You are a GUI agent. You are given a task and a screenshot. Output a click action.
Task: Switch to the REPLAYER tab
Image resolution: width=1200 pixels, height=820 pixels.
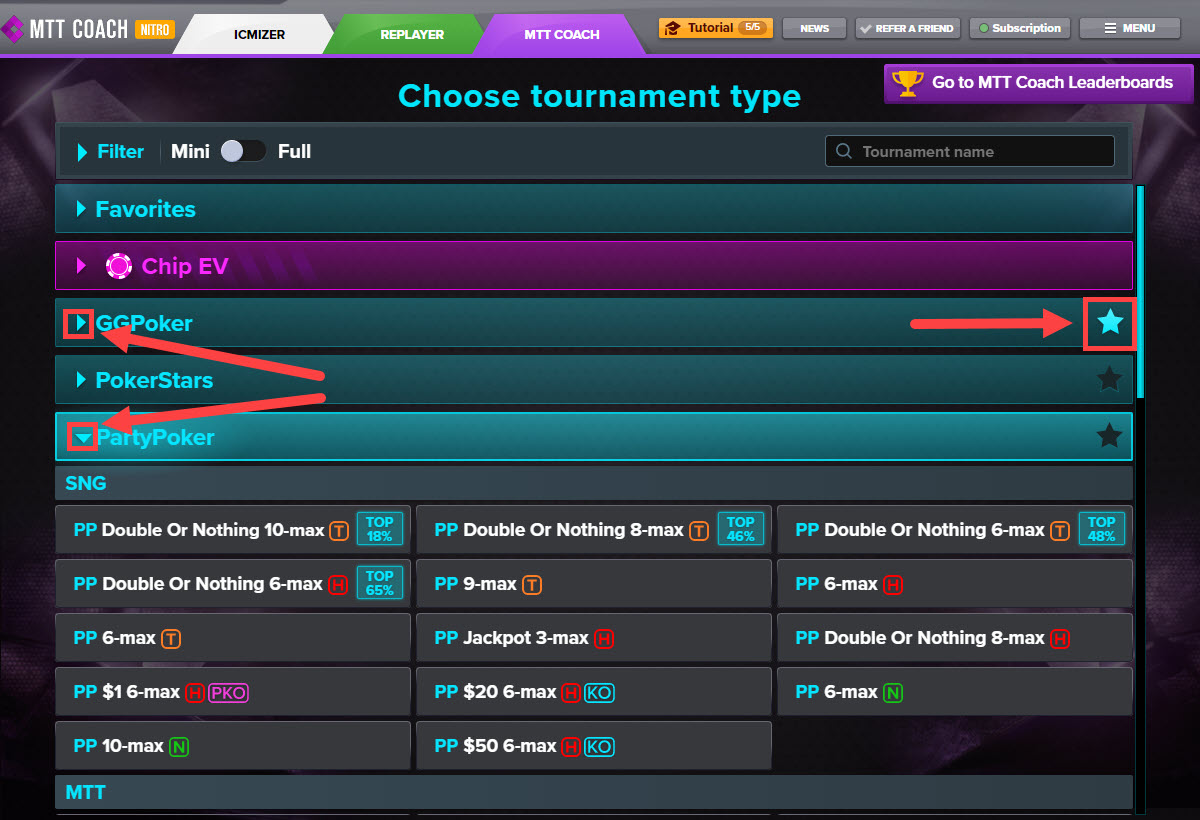pyautogui.click(x=412, y=34)
